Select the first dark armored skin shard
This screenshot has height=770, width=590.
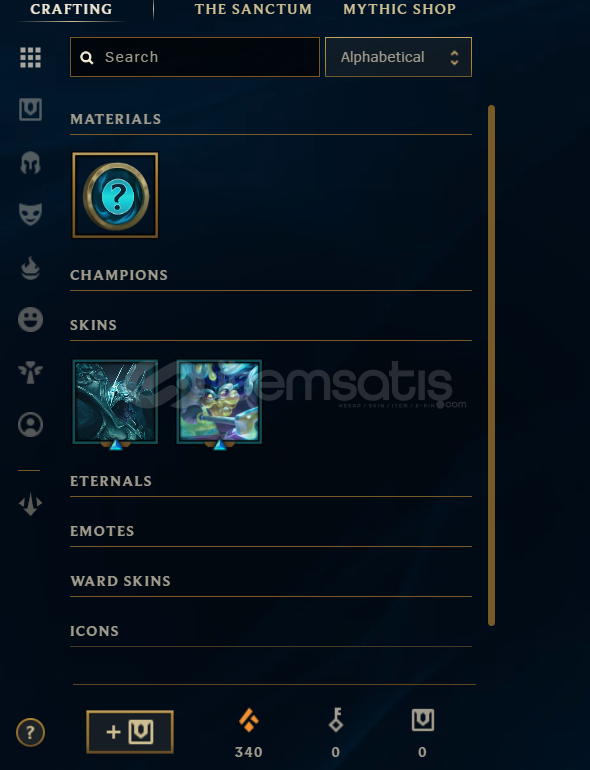coord(115,402)
